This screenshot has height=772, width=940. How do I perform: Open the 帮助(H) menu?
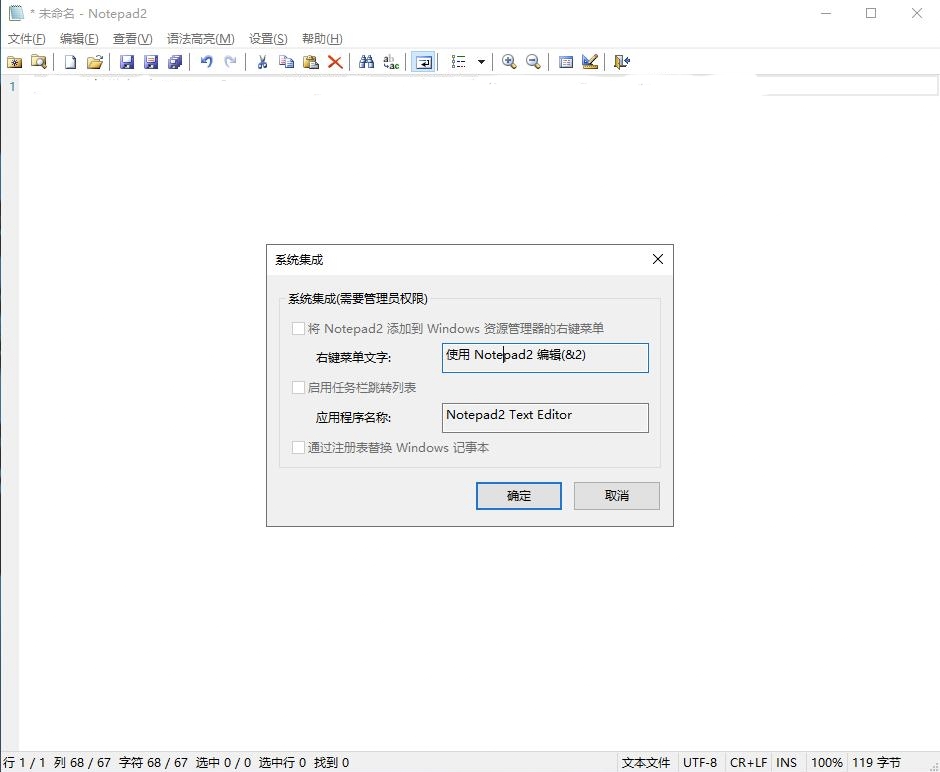coord(322,39)
